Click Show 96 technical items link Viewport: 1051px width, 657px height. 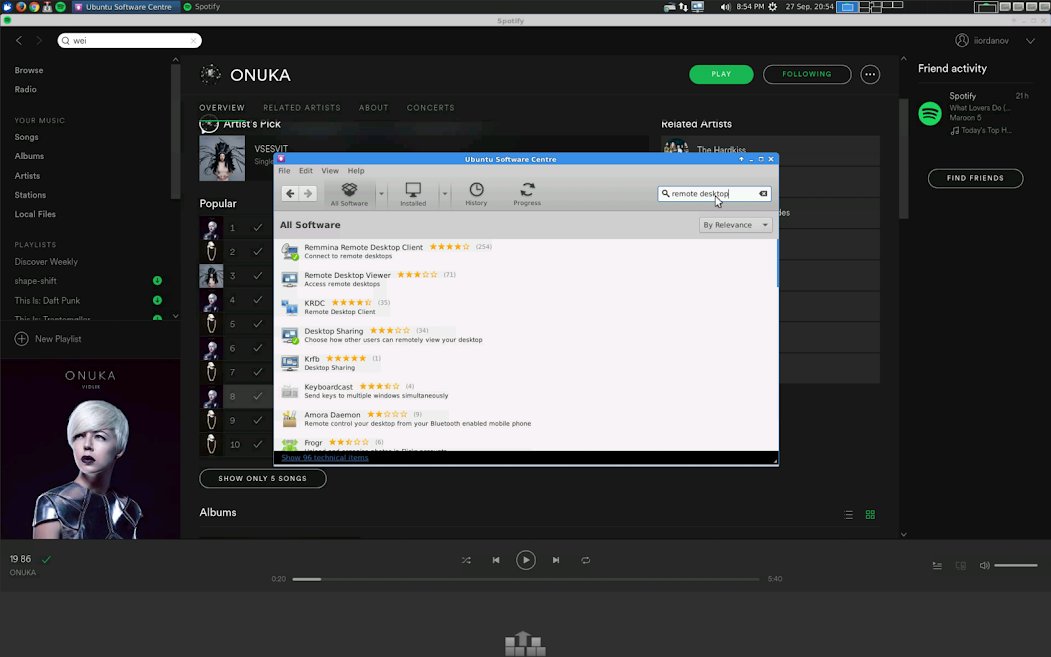point(325,458)
